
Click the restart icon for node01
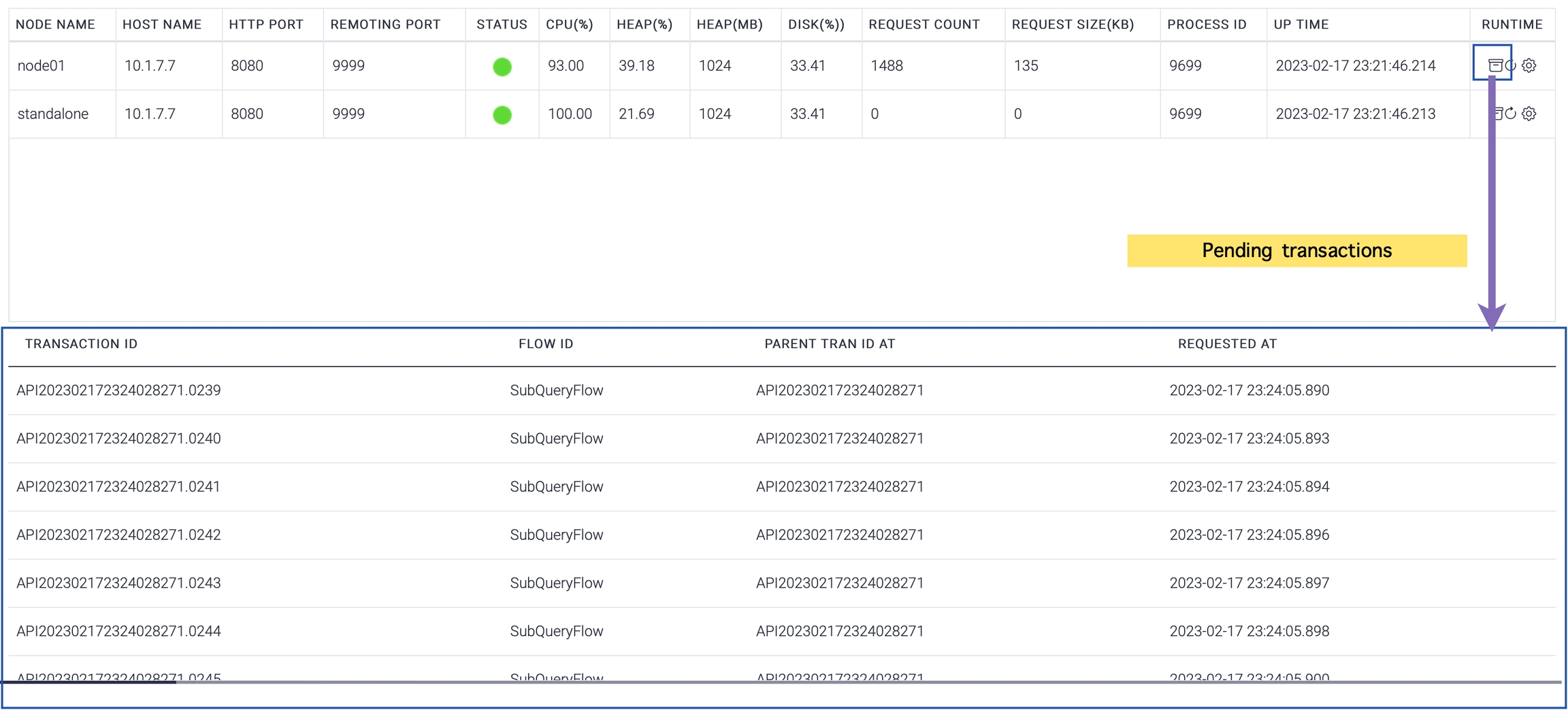point(1512,65)
